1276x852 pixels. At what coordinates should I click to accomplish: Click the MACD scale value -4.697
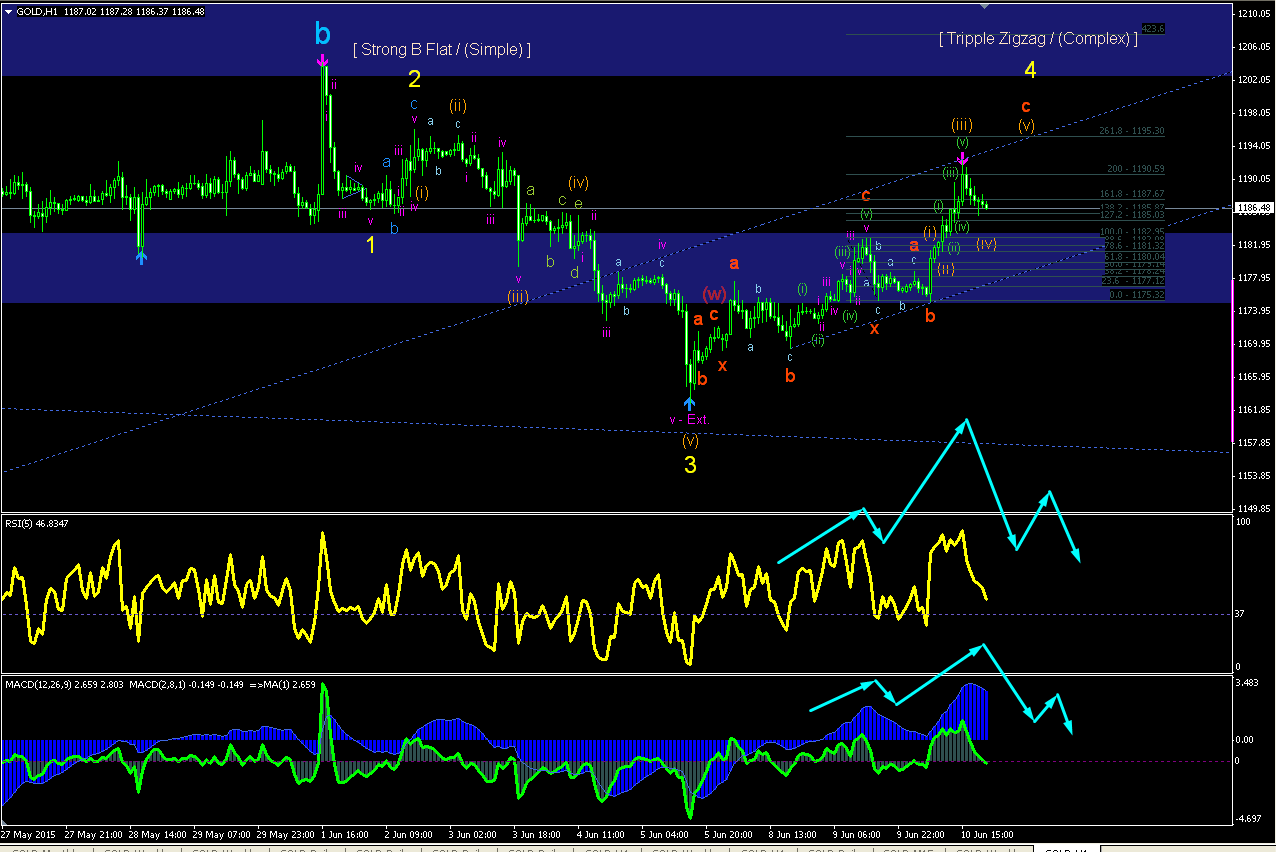(1249, 819)
